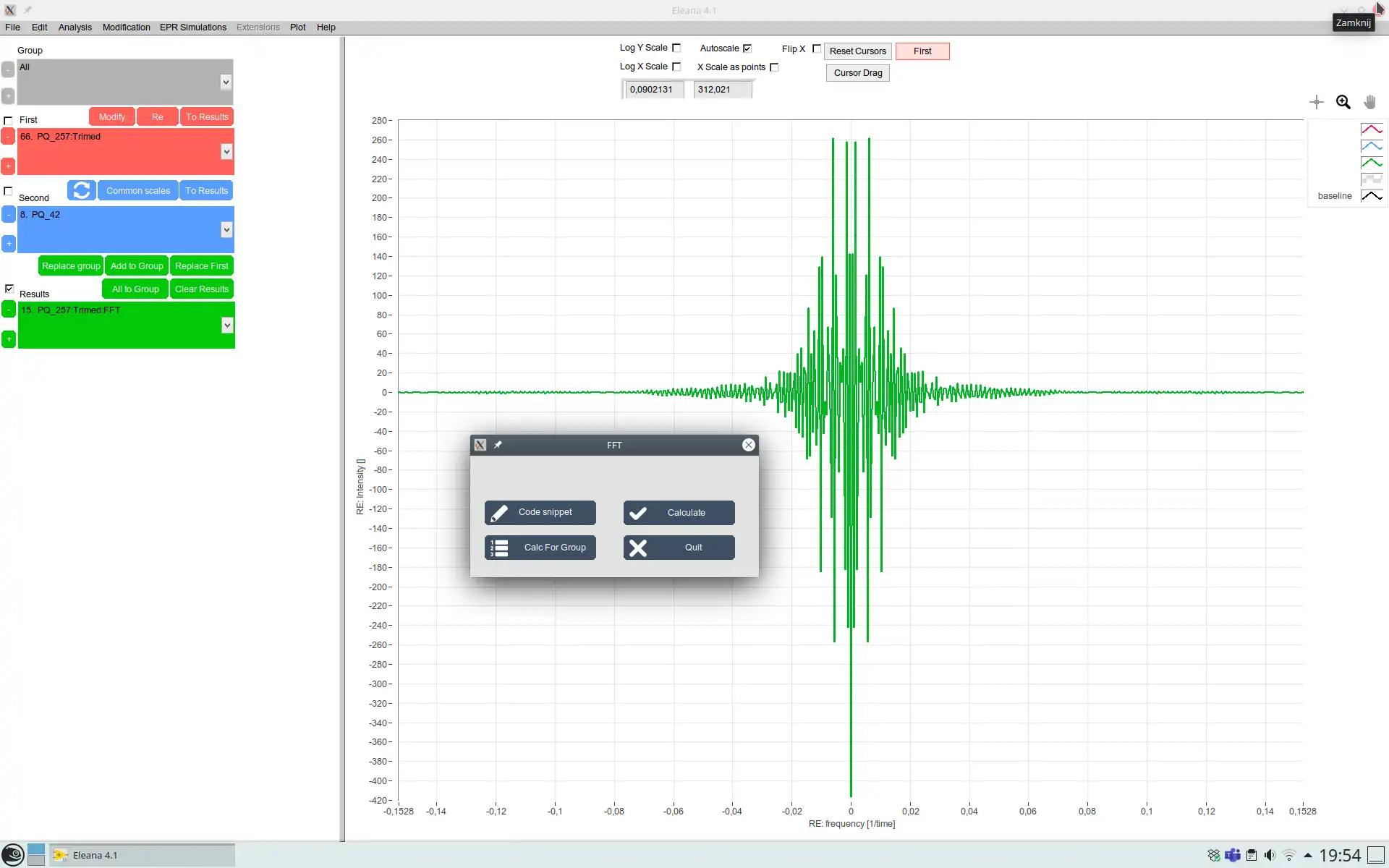Image resolution: width=1389 pixels, height=868 pixels.
Task: Click the zoom/search icon in plot toolbar
Action: click(x=1343, y=101)
